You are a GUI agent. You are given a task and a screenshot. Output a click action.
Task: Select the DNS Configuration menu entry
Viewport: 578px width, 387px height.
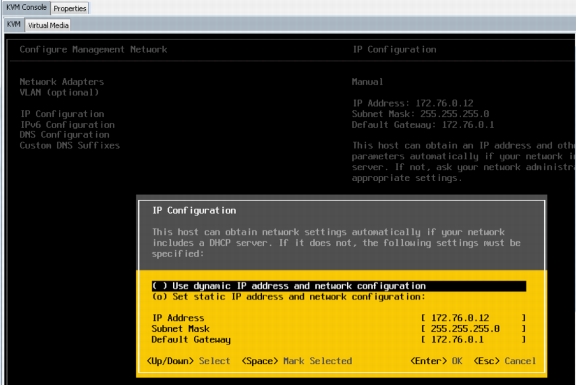(x=65, y=135)
